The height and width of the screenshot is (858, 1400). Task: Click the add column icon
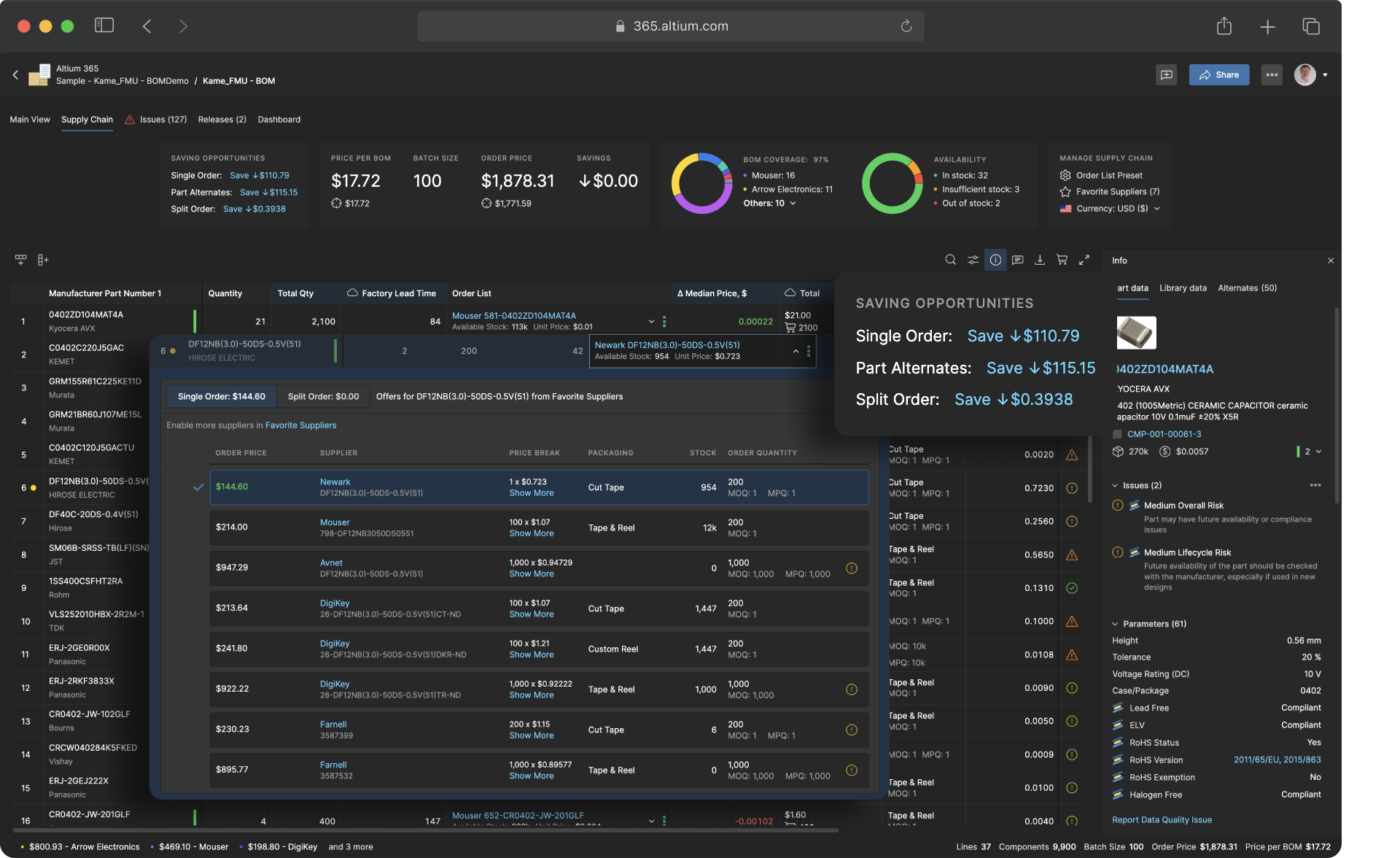coord(43,260)
